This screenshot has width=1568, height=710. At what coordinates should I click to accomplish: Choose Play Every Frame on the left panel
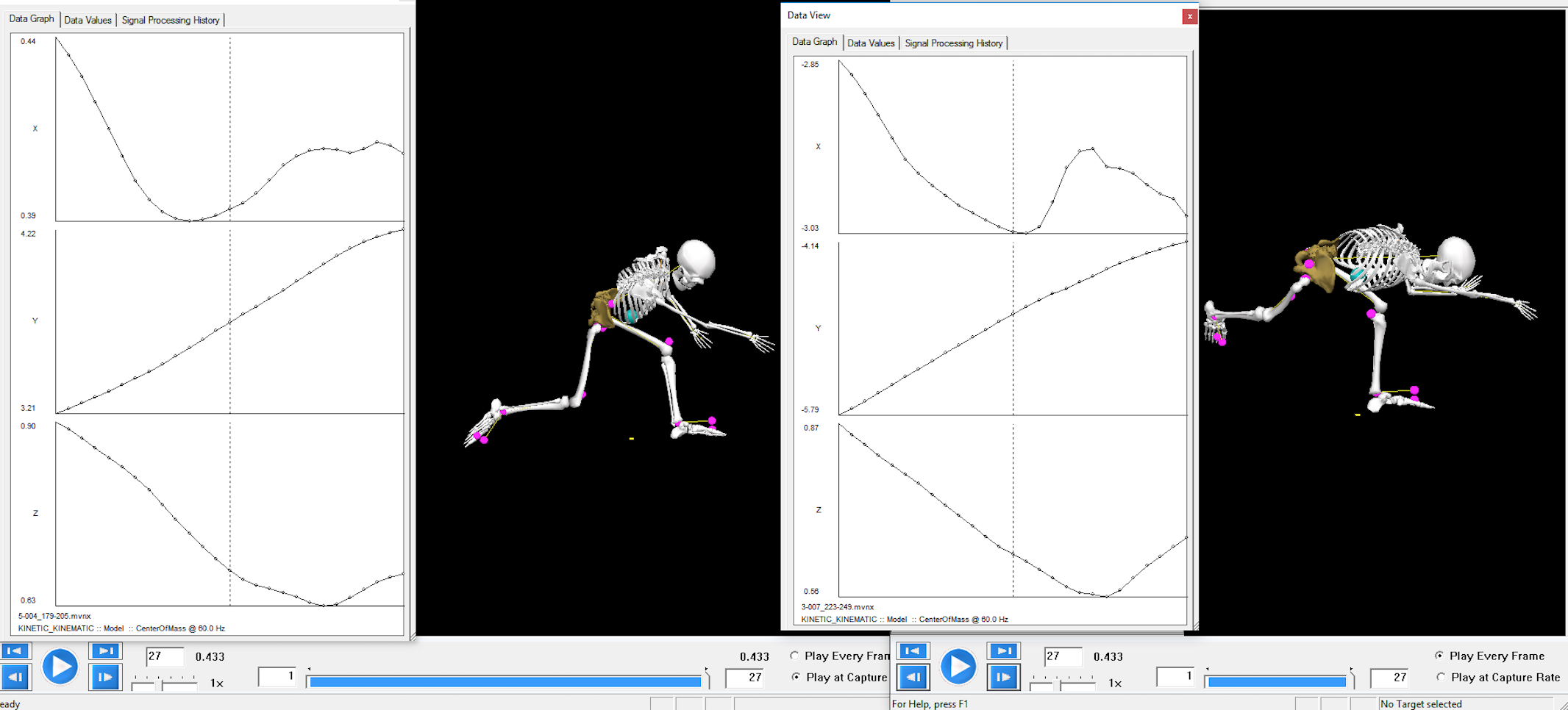[x=794, y=656]
